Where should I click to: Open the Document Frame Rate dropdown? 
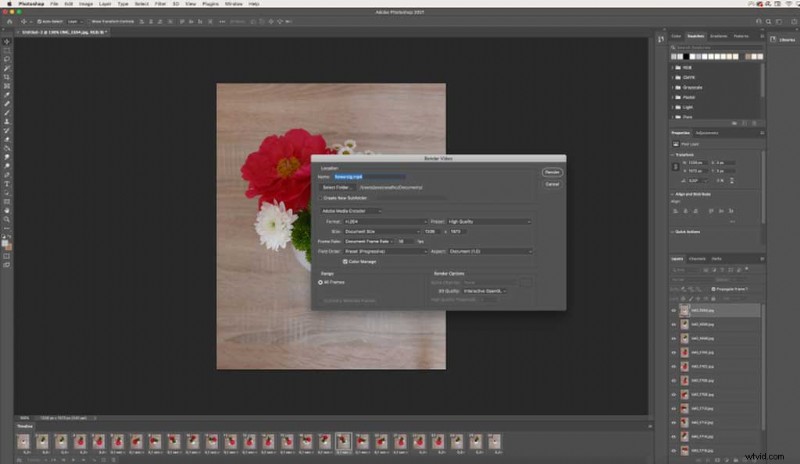(x=369, y=241)
